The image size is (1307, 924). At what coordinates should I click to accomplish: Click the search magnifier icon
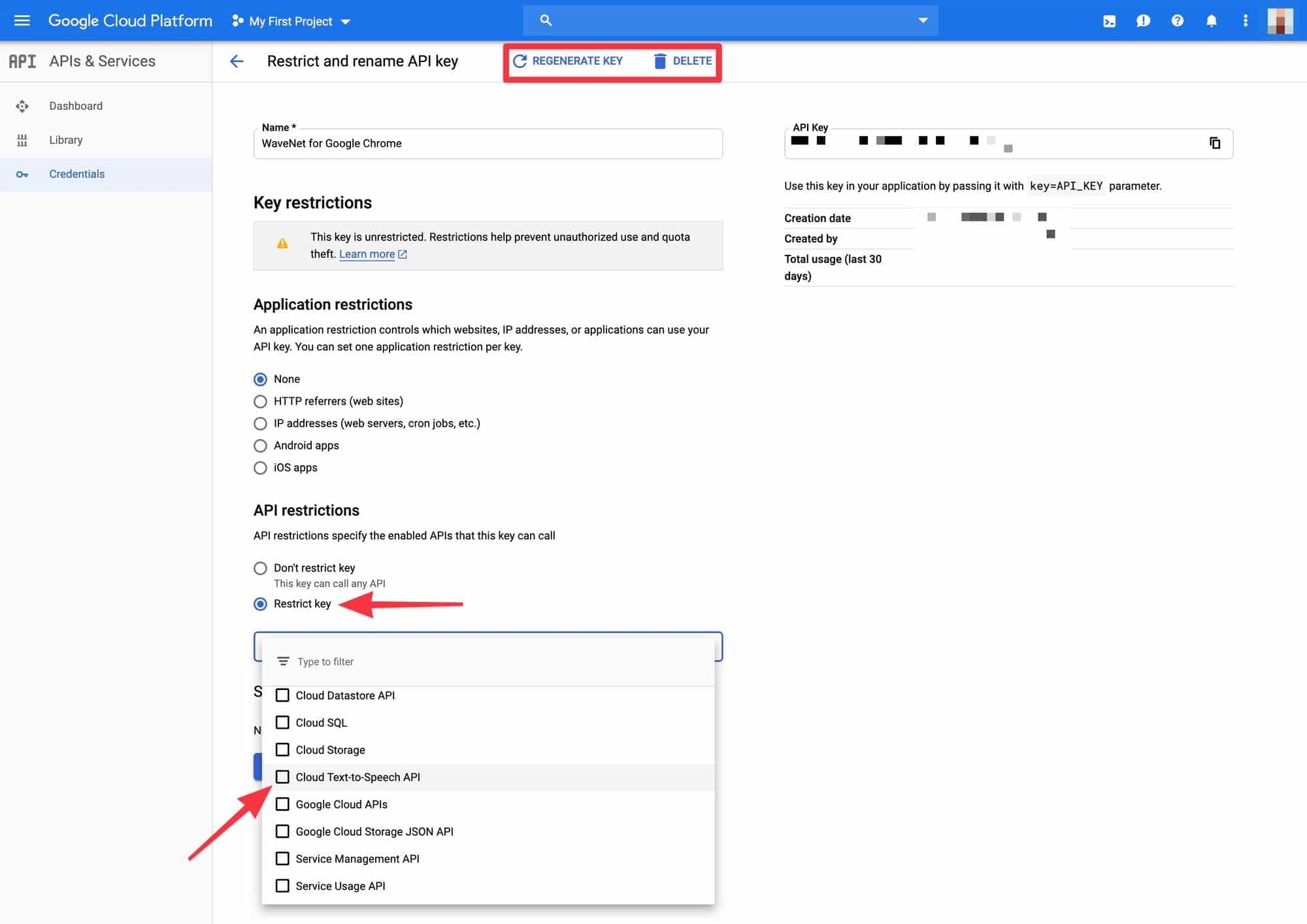coord(546,20)
